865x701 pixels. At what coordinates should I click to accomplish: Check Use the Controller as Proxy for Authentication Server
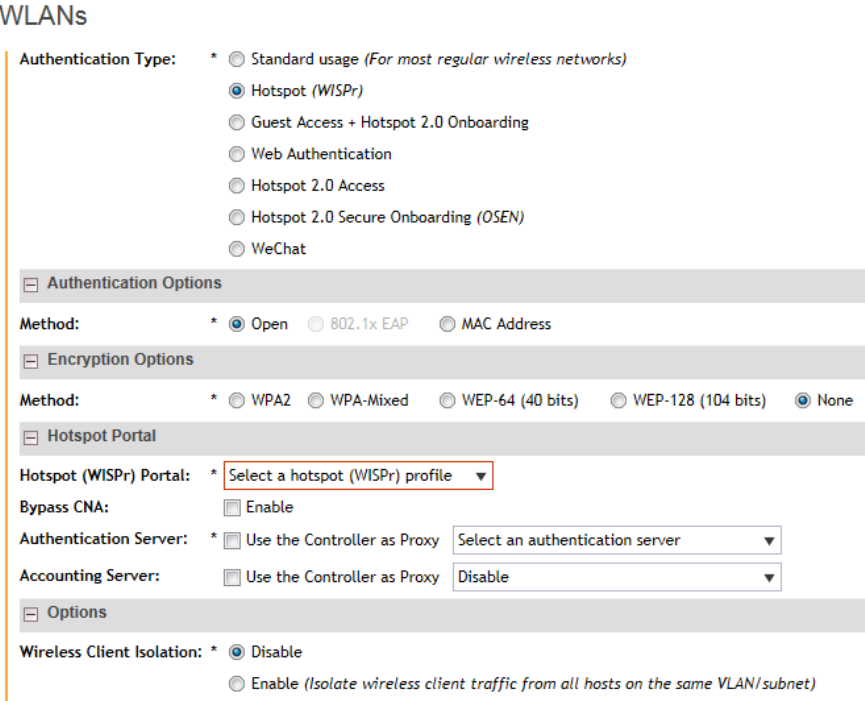click(232, 541)
